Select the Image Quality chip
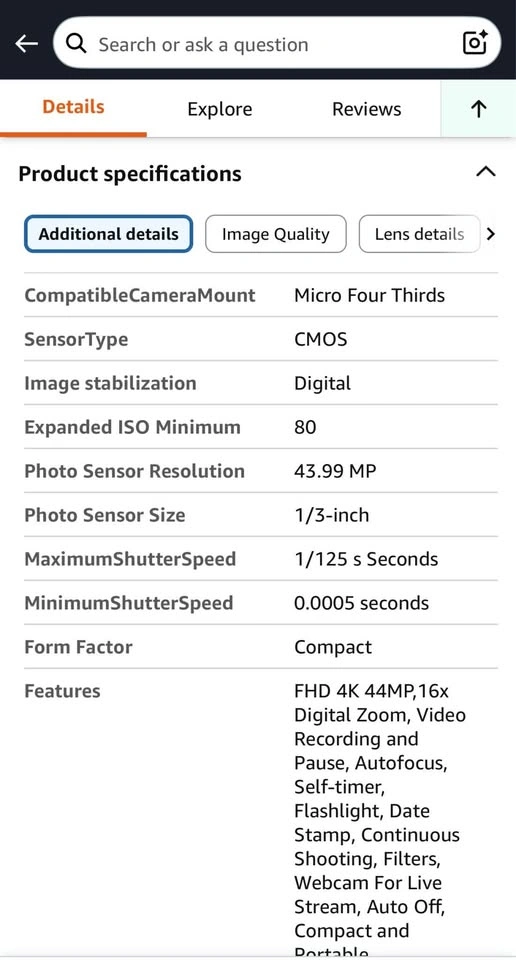The width and height of the screenshot is (516, 960). pyautogui.click(x=275, y=234)
